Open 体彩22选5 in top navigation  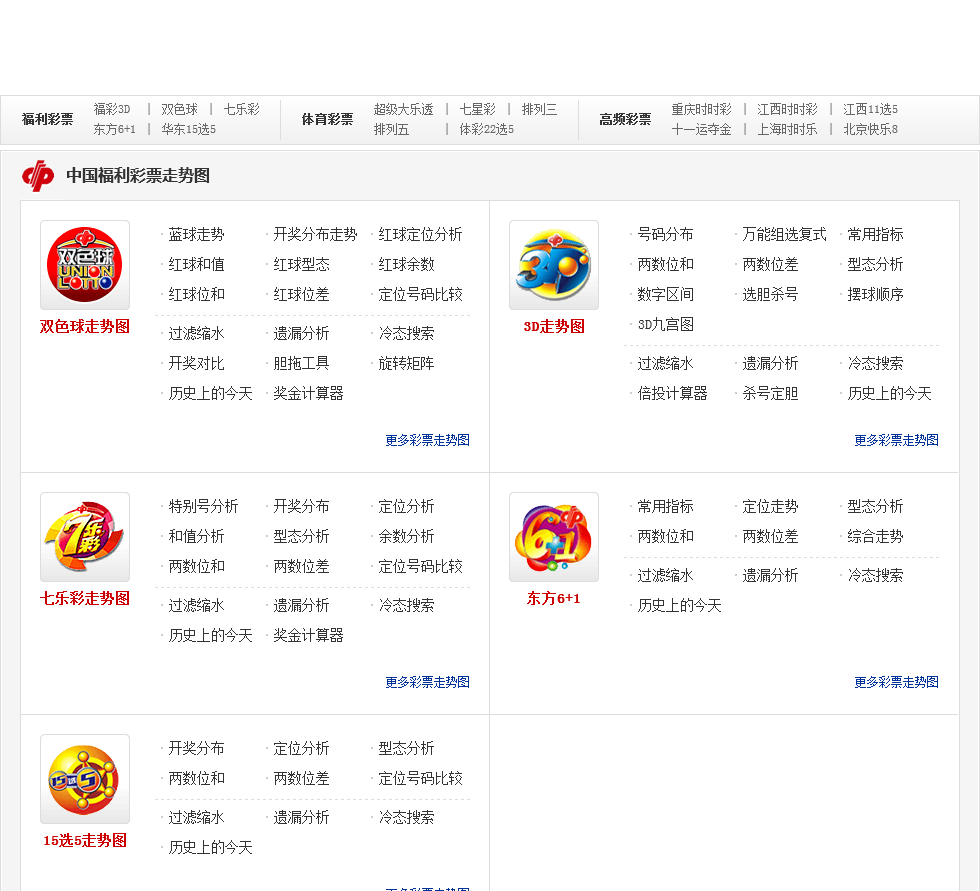[x=486, y=129]
